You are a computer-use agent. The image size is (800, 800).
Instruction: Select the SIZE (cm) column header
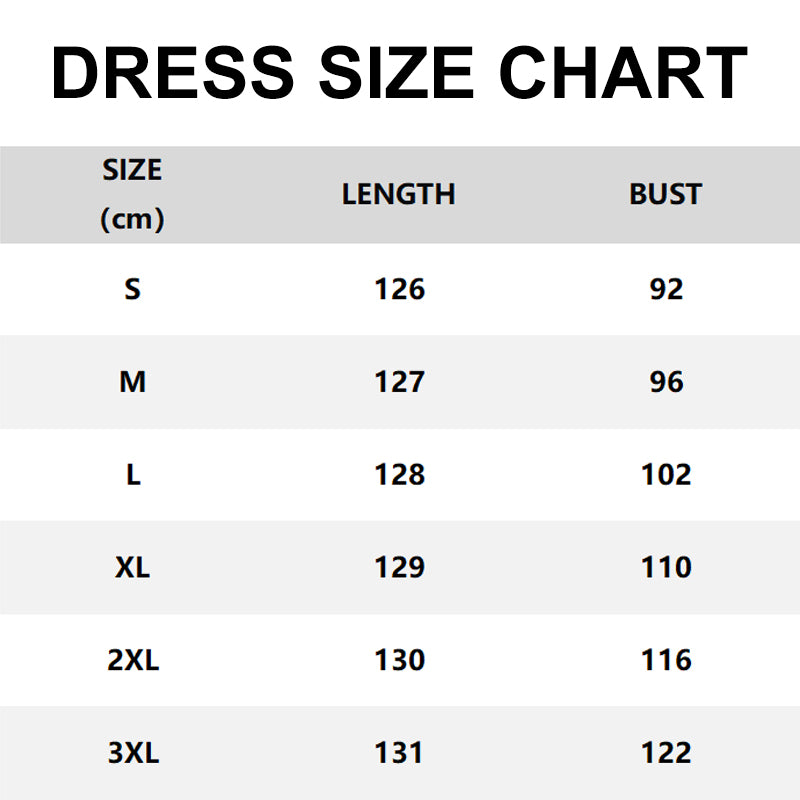click(132, 194)
